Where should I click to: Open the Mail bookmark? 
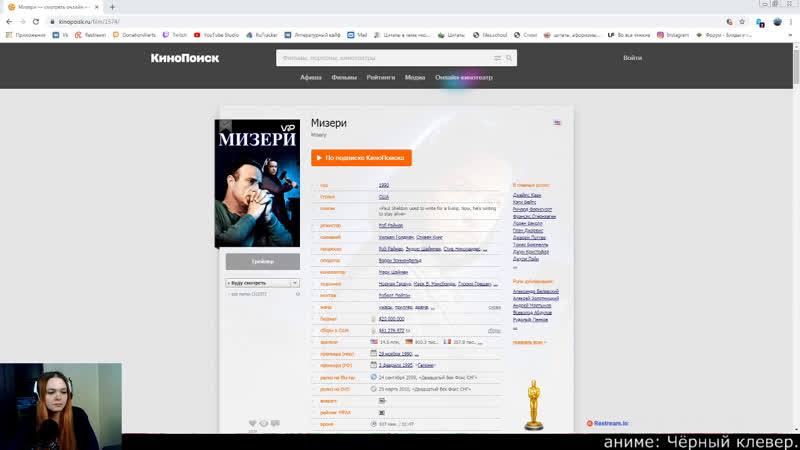point(357,35)
